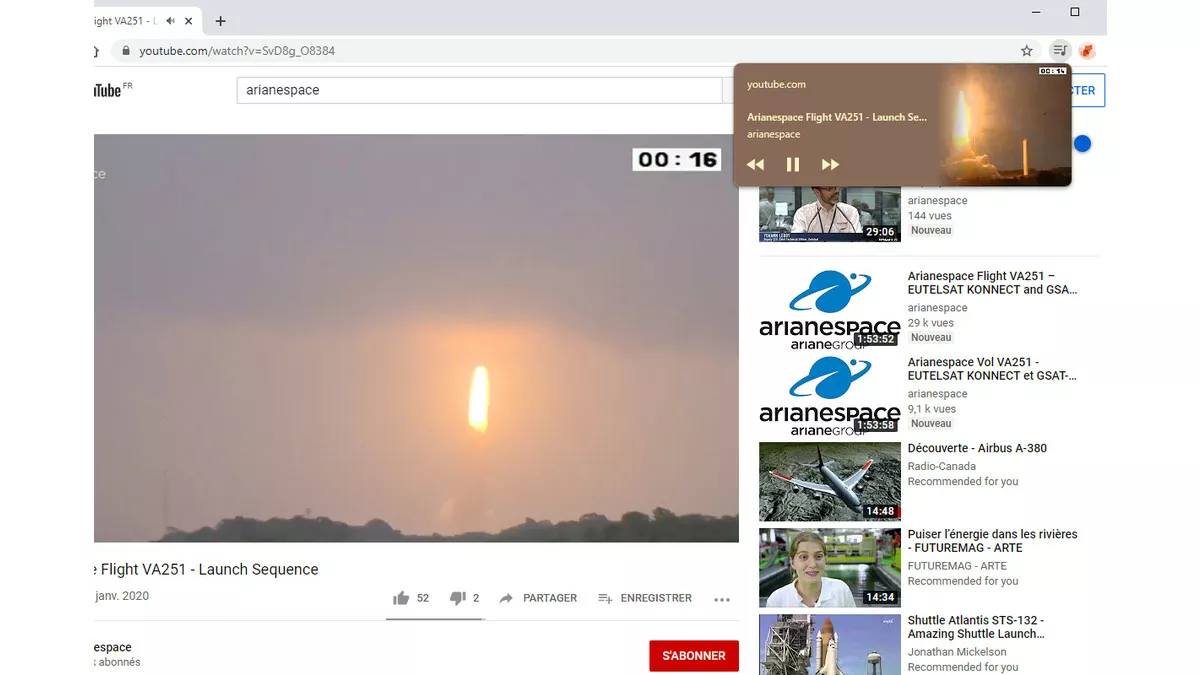Toggle the bookmark star in the address bar
The height and width of the screenshot is (675, 1200).
pos(1026,50)
